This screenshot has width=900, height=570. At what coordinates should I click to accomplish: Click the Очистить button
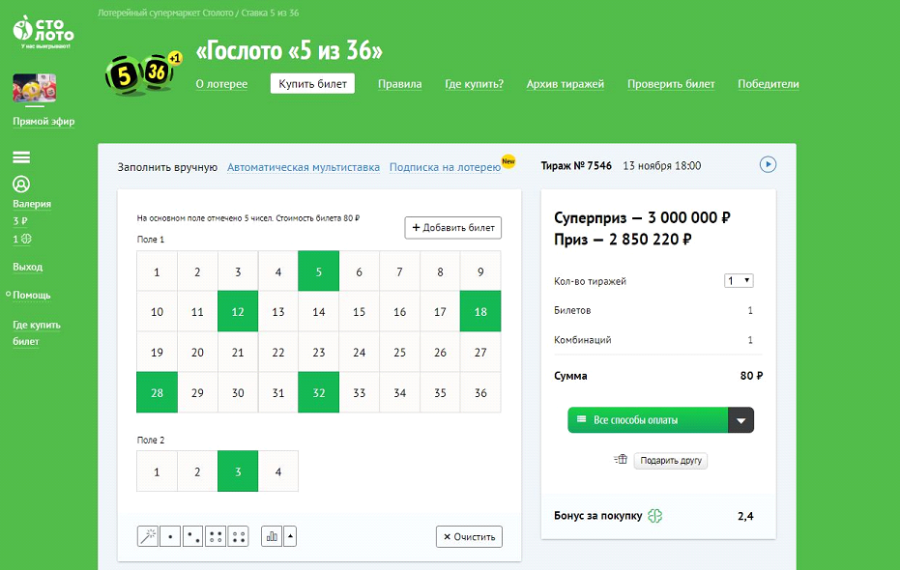pyautogui.click(x=469, y=537)
